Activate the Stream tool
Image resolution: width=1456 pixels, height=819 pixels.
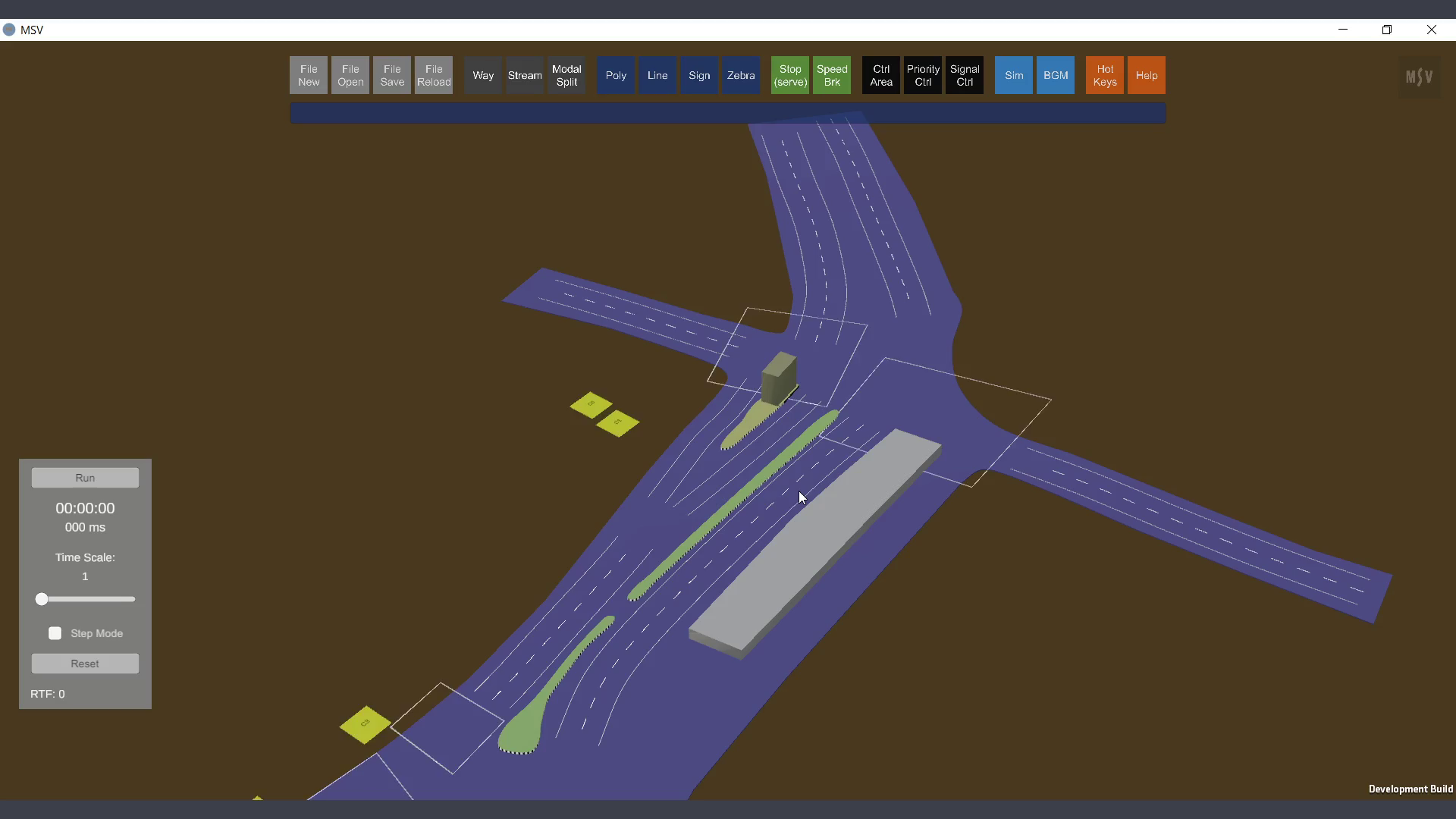coord(525,75)
